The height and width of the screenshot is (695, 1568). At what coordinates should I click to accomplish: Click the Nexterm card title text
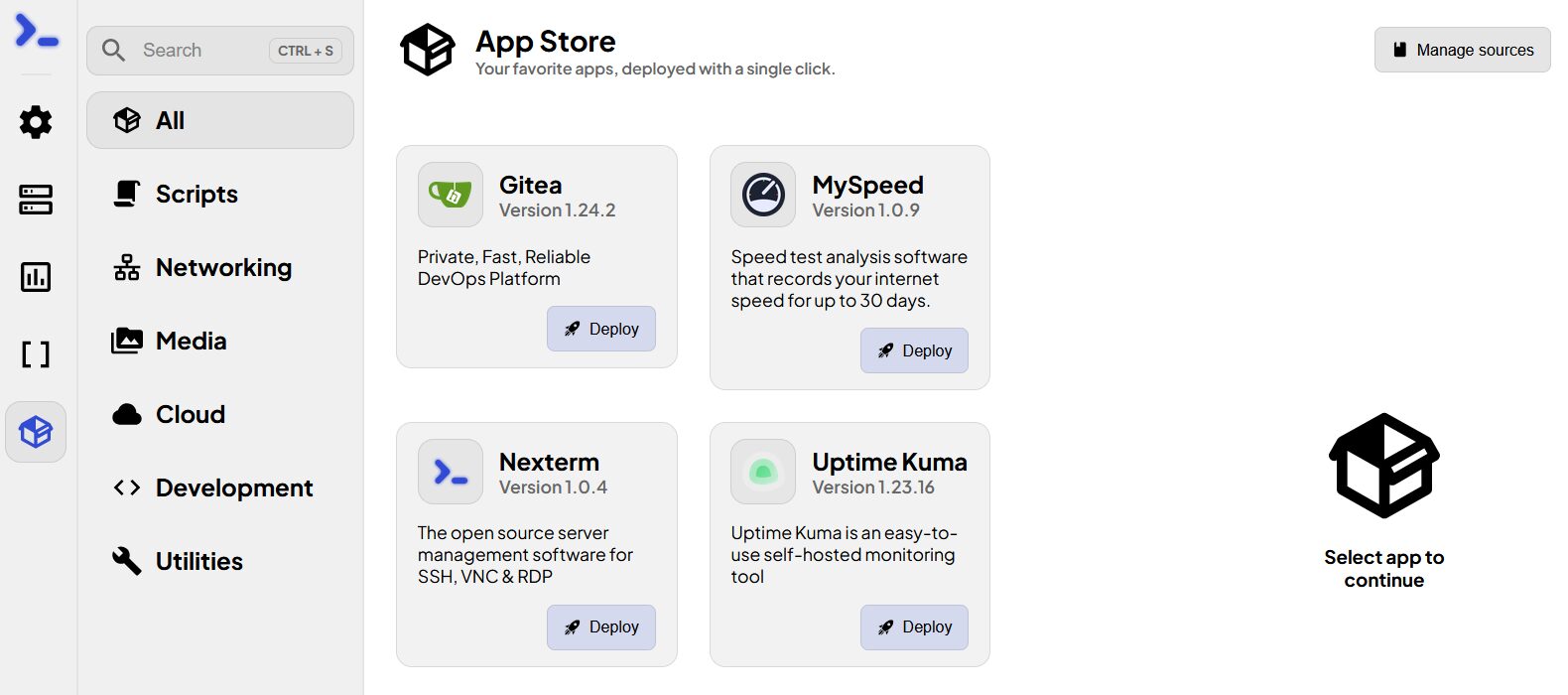(x=549, y=462)
